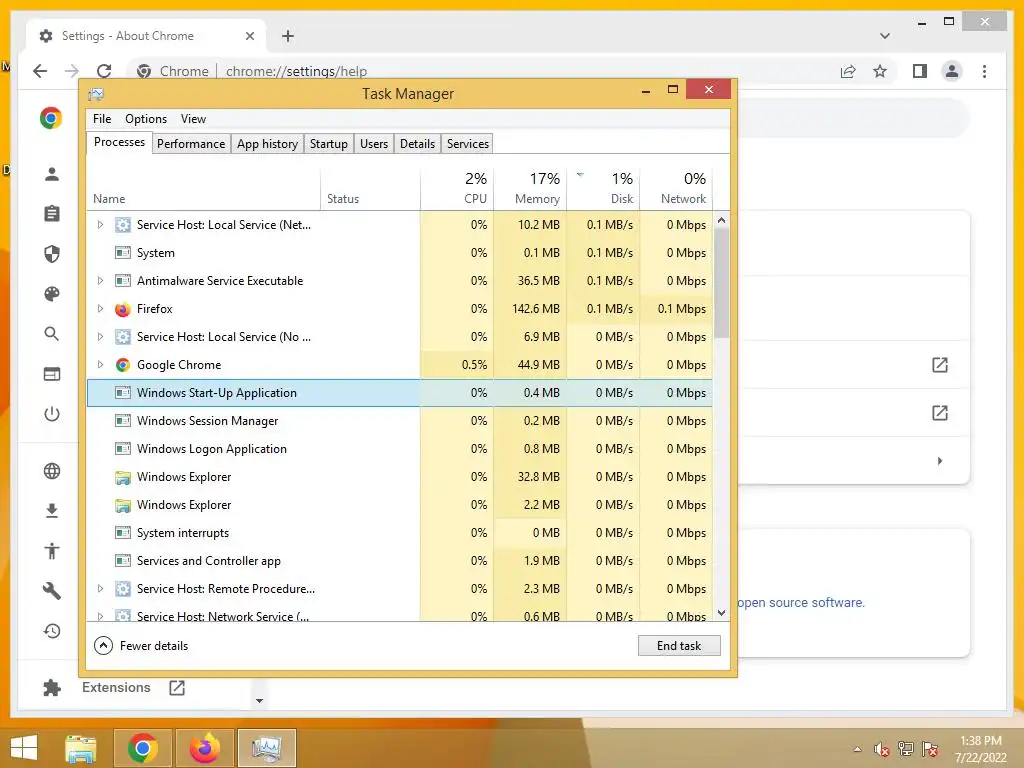Open File Explorer from the taskbar
This screenshot has height=768, width=1024.
[80, 748]
